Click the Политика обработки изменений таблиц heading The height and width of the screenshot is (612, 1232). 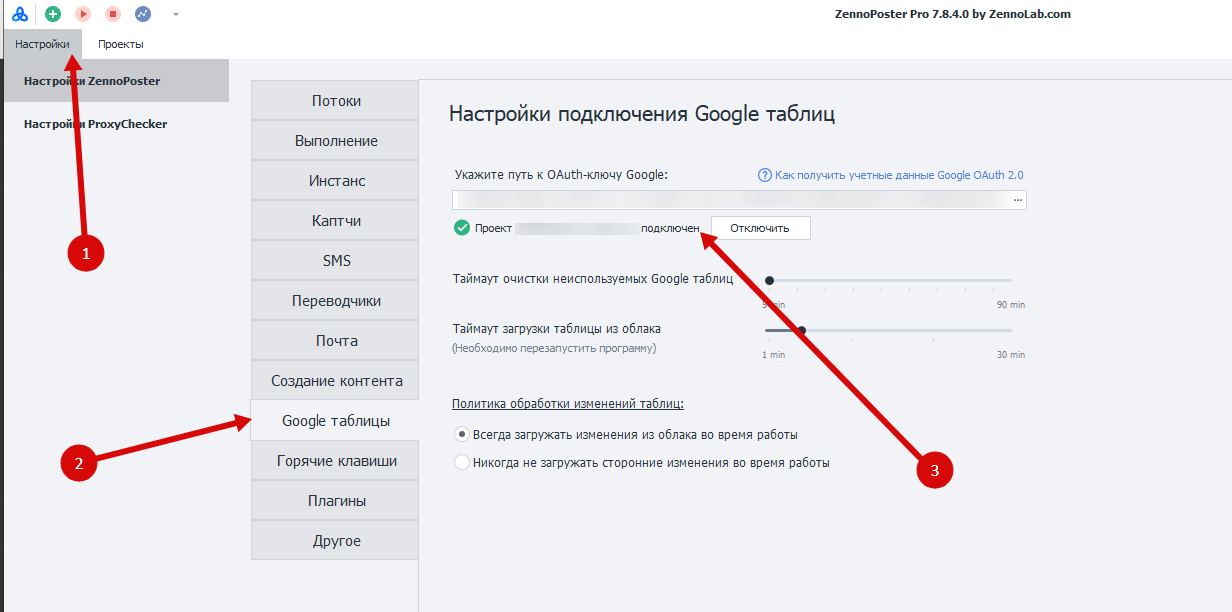(x=570, y=404)
